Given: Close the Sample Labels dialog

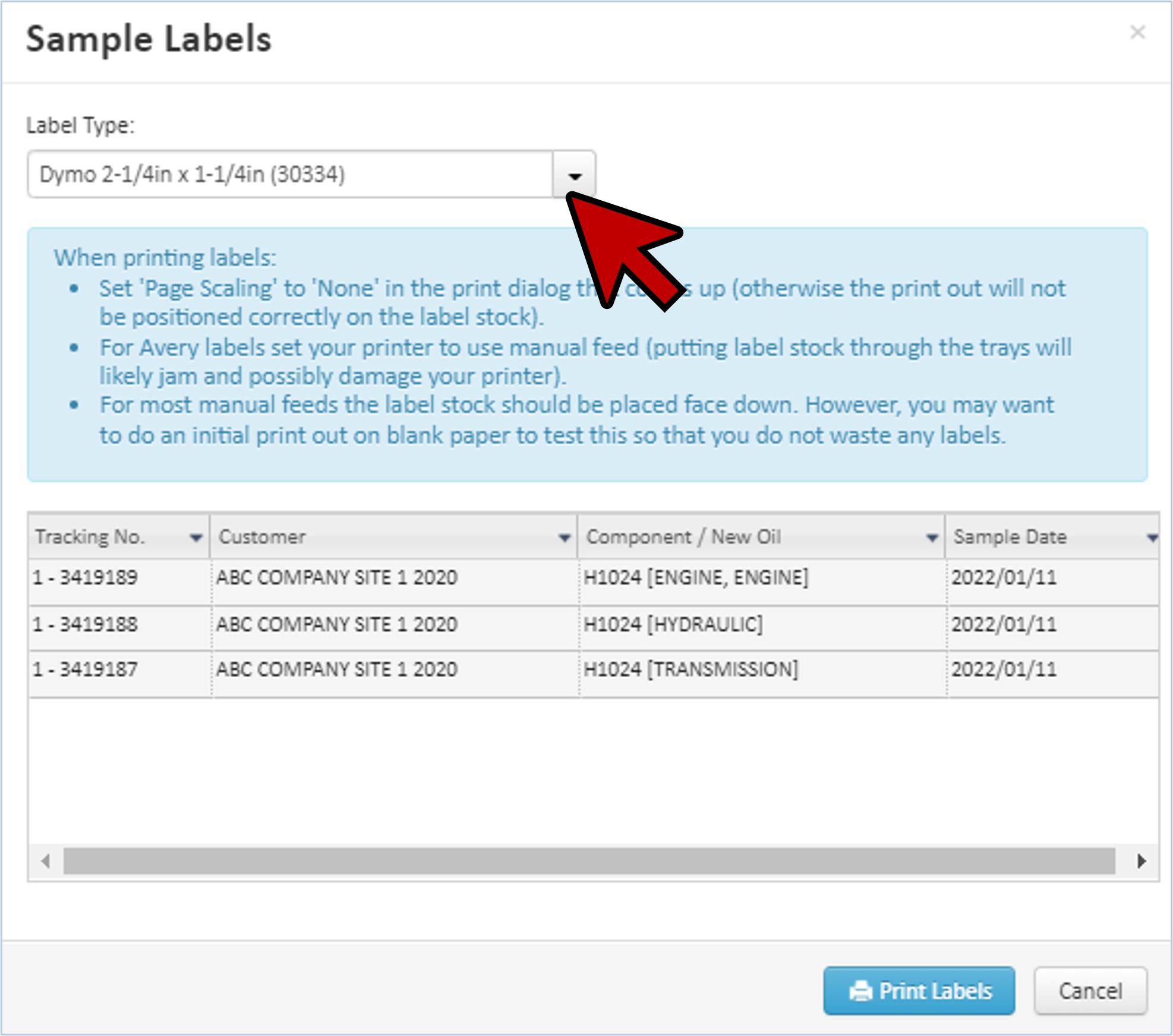Looking at the screenshot, I should pyautogui.click(x=1137, y=32).
